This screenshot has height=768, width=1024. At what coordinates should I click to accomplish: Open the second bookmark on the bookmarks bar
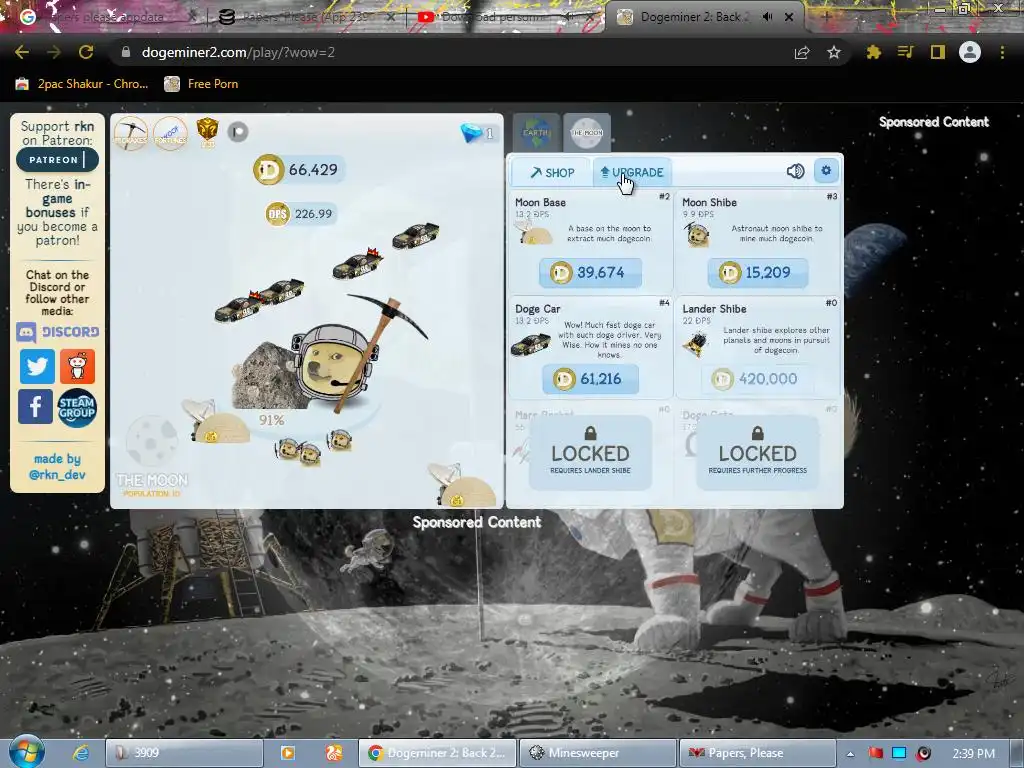pyautogui.click(x=201, y=84)
